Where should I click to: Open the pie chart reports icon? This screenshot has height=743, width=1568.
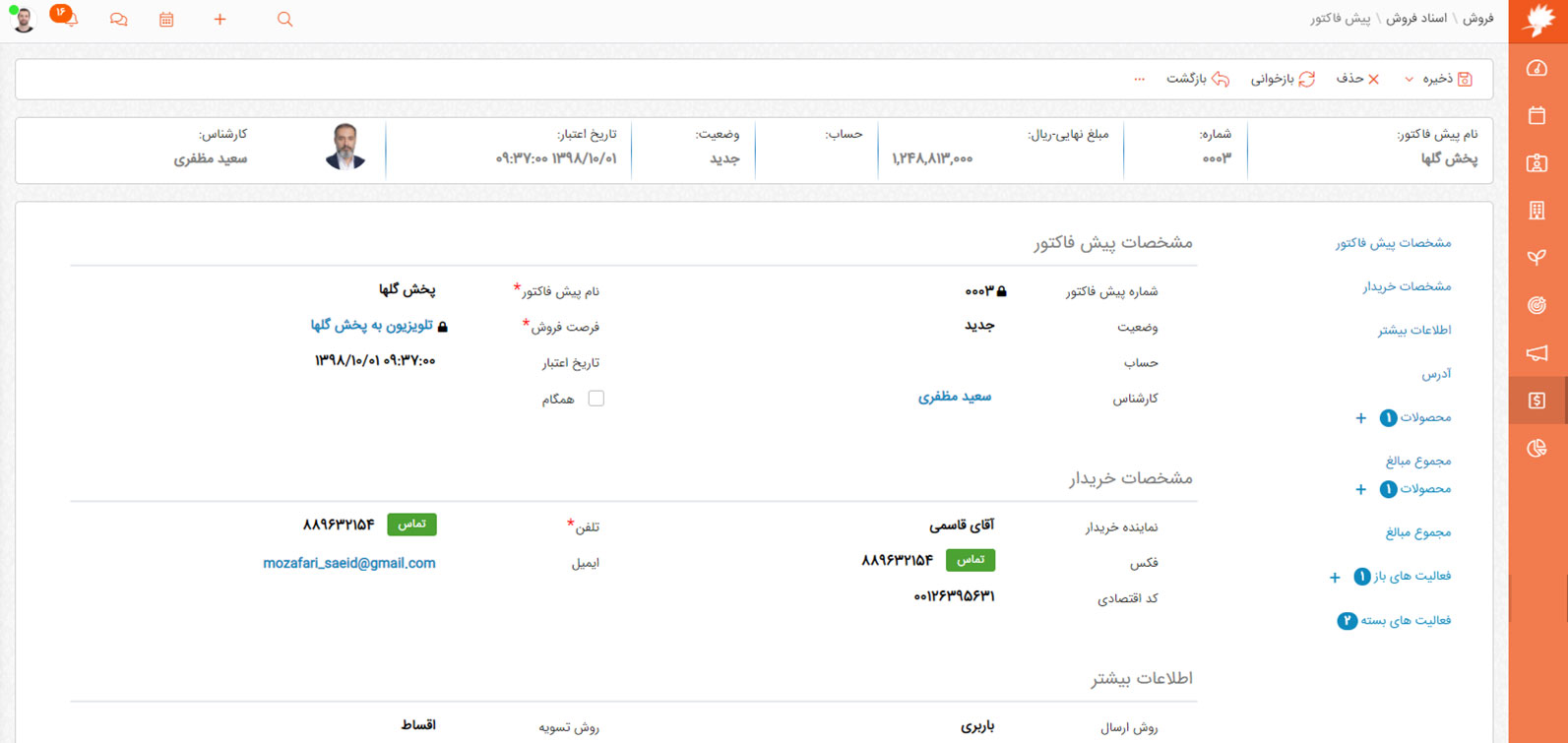click(x=1537, y=449)
